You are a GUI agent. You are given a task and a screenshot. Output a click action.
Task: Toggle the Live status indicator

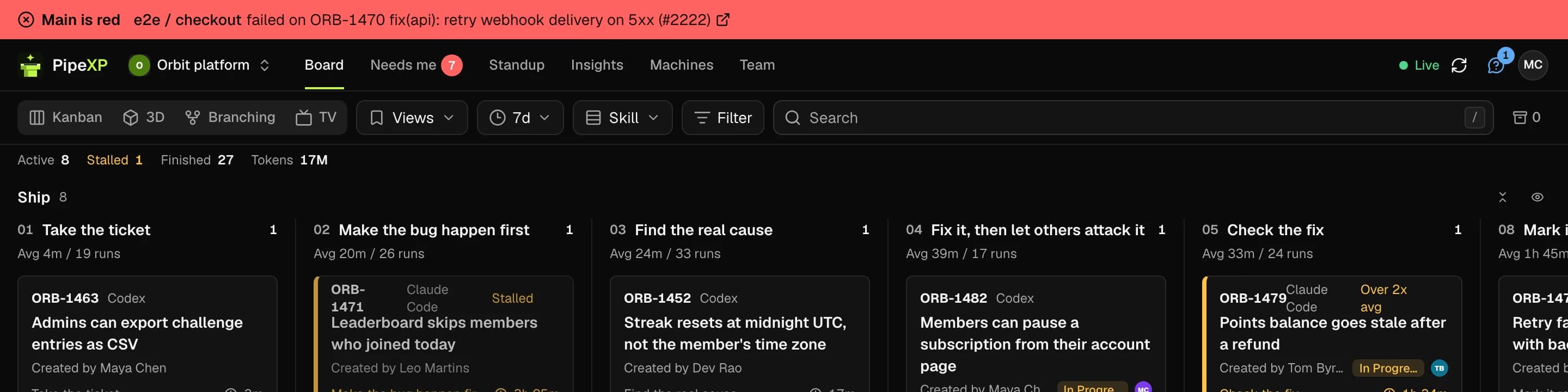click(1418, 65)
